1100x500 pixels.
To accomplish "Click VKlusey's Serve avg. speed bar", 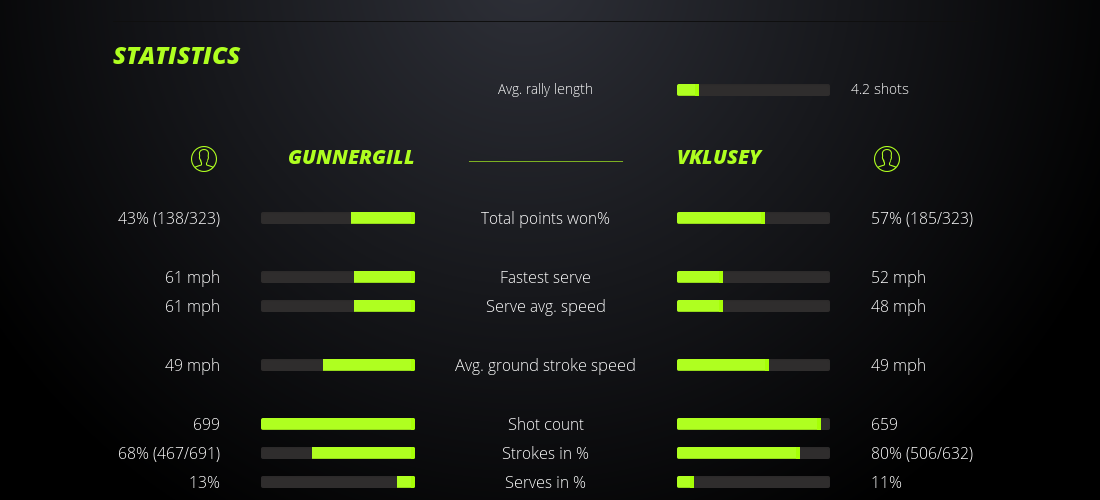I will point(753,306).
